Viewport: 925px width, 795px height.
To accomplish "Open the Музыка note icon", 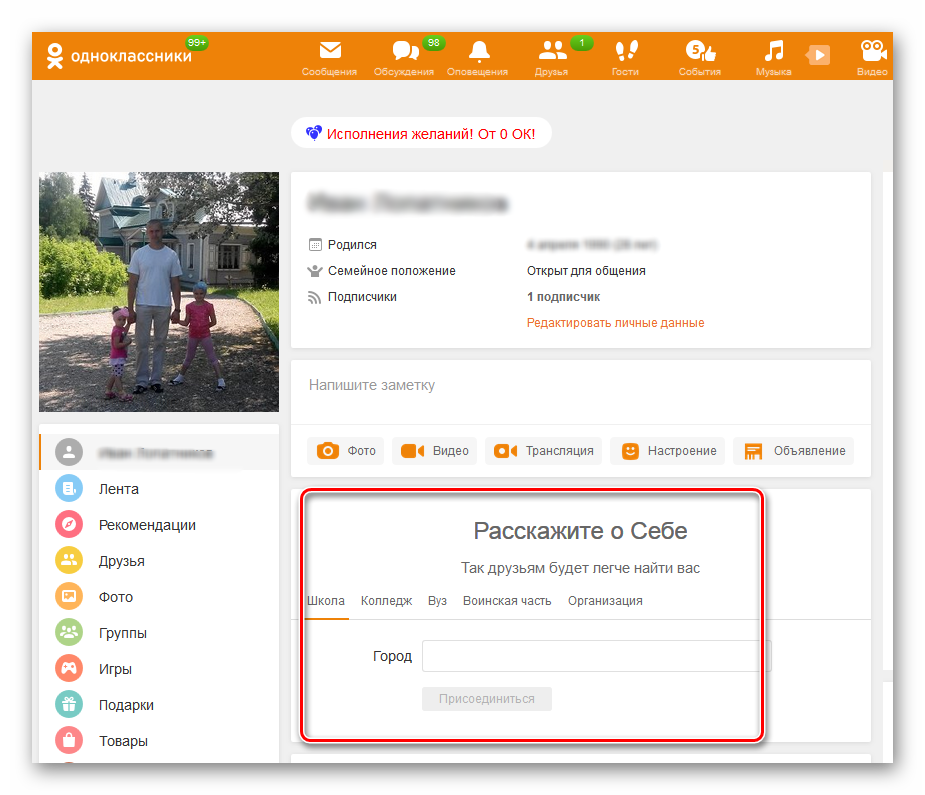I will 773,52.
